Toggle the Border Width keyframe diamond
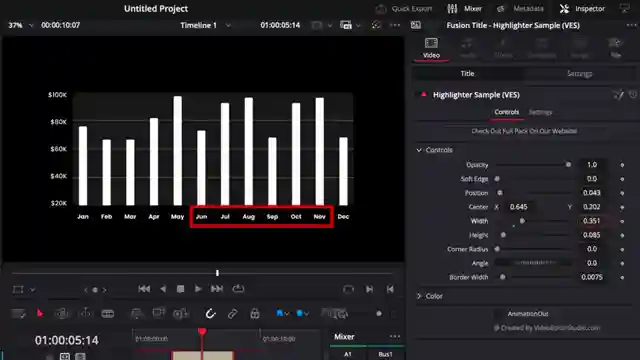640x360 pixels. [x=622, y=278]
